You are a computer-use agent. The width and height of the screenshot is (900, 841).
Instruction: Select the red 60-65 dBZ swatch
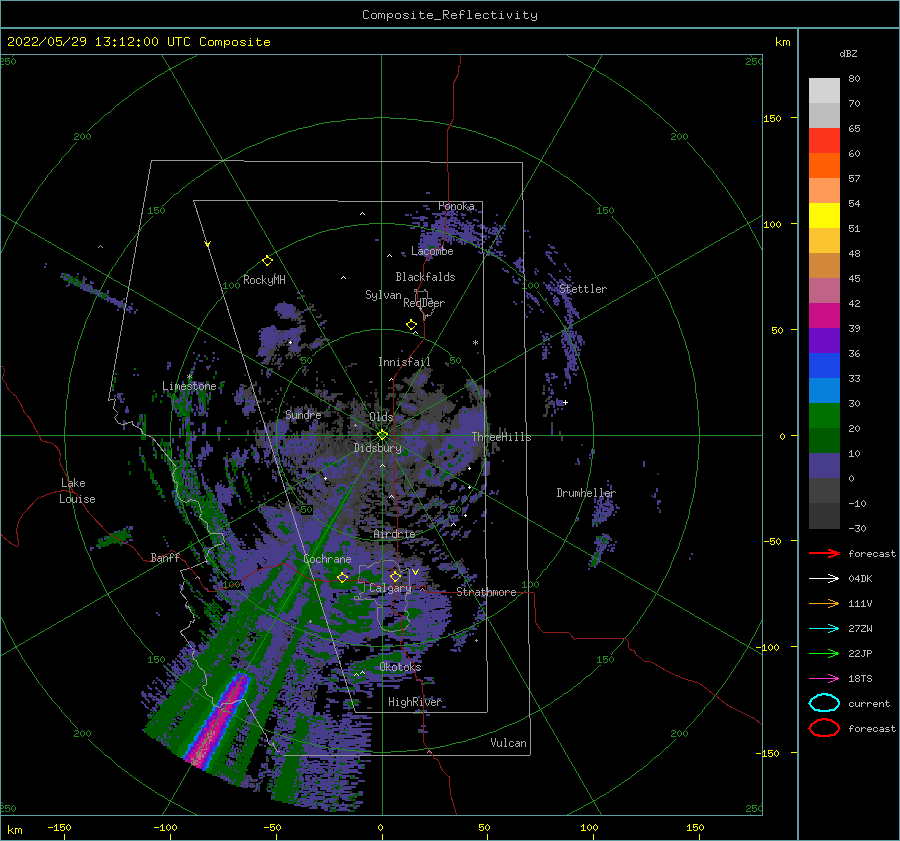824,141
